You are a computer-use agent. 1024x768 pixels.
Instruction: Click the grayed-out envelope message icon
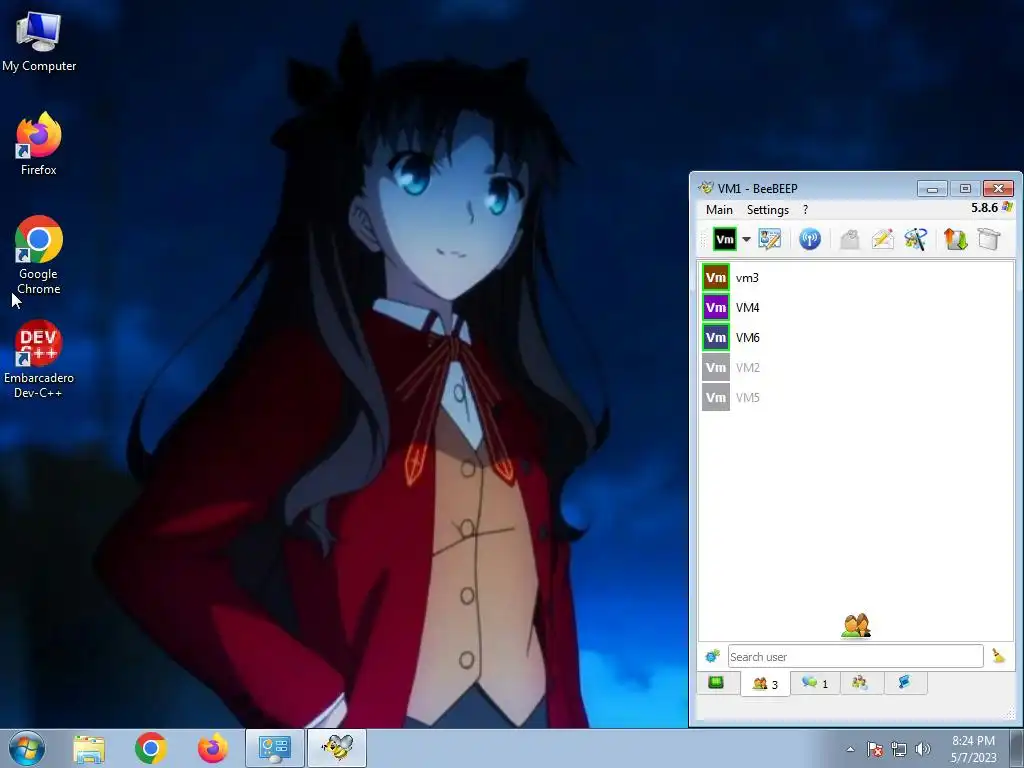click(849, 239)
